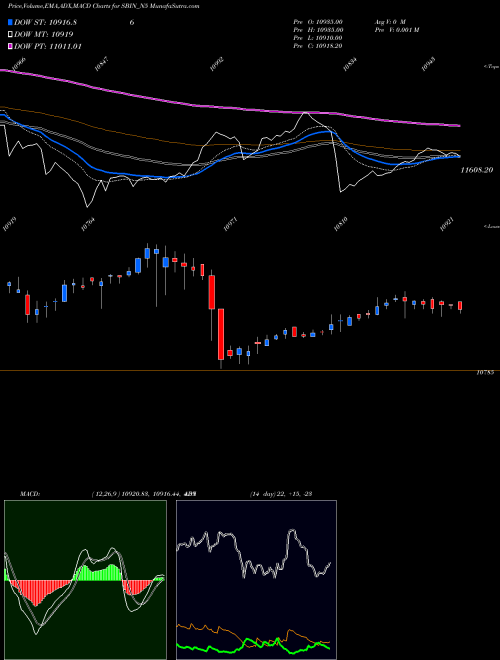The height and width of the screenshot is (660, 500).
Task: Click the white DOW MT legend swatch
Action: click(10, 34)
